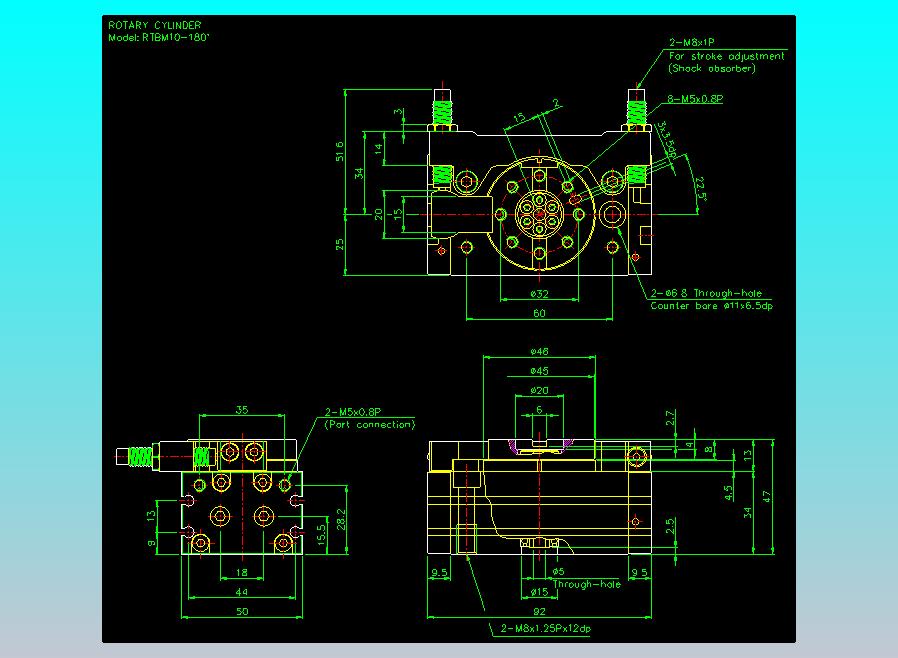Select the "28.2" vertical dimension

click(341, 519)
